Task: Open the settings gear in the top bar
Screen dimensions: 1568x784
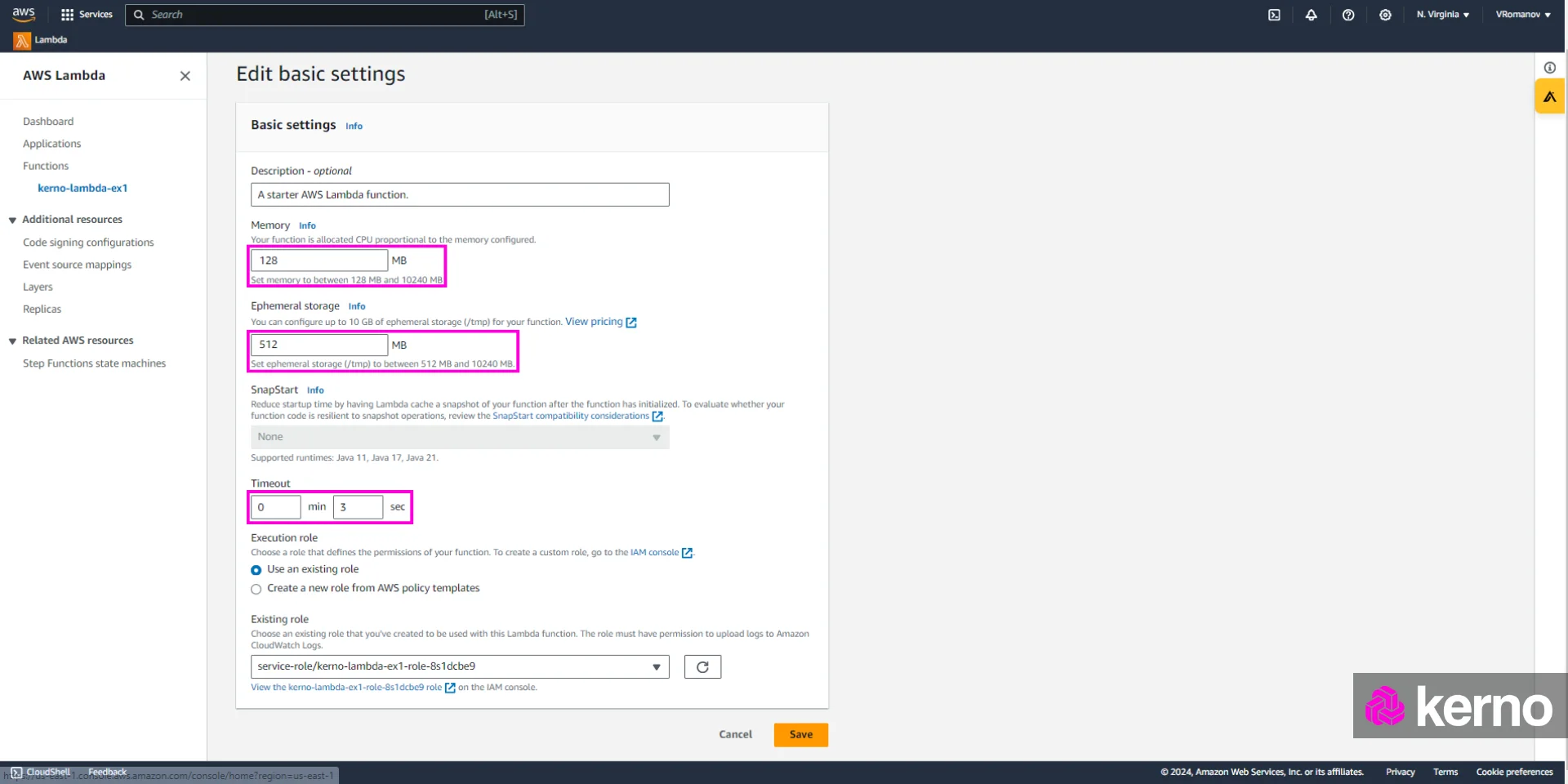Action: tap(1385, 15)
